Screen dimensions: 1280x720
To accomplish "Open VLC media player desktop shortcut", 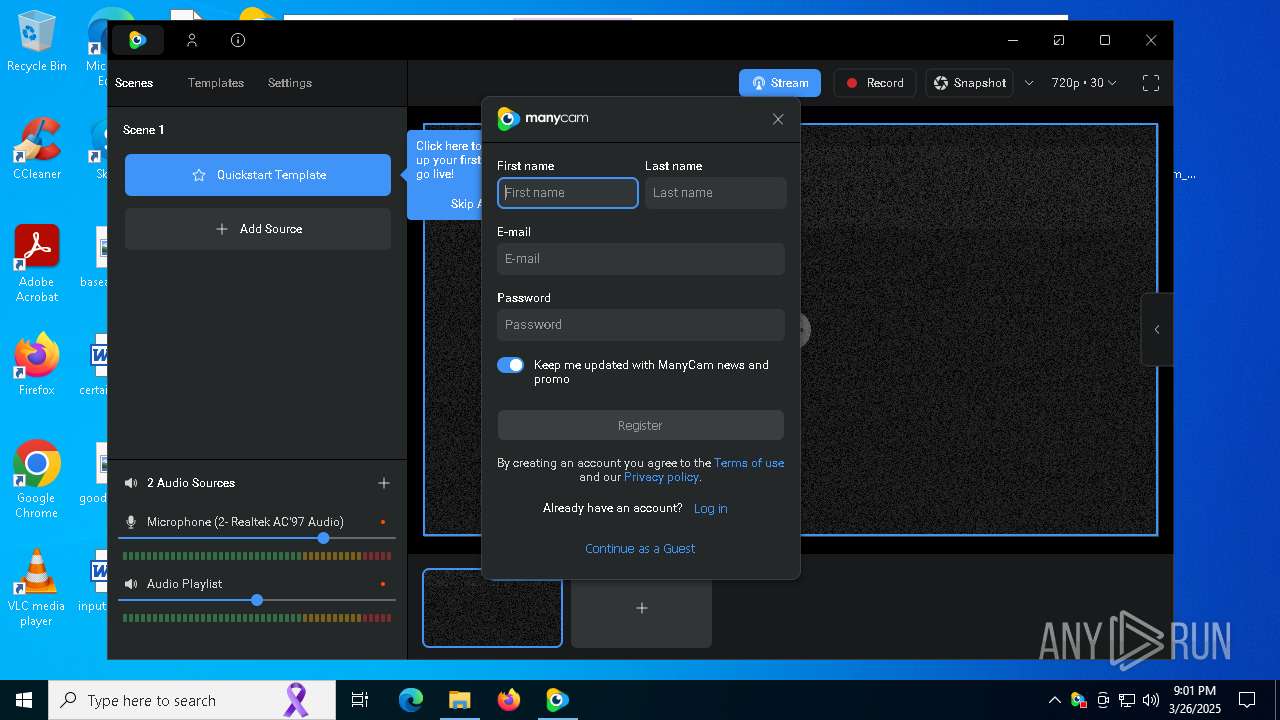I will (36, 588).
